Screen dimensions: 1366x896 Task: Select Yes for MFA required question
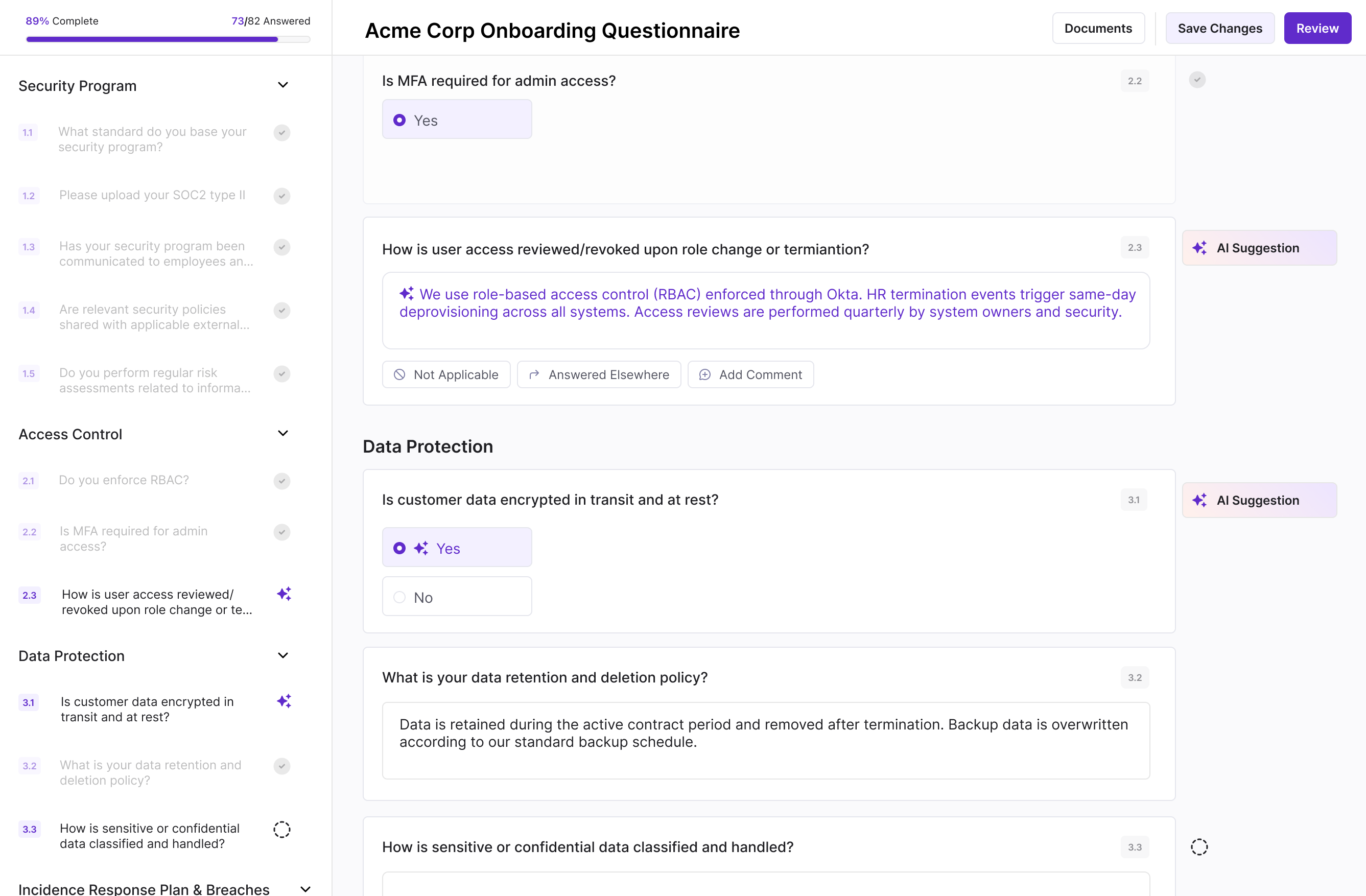[x=457, y=120]
